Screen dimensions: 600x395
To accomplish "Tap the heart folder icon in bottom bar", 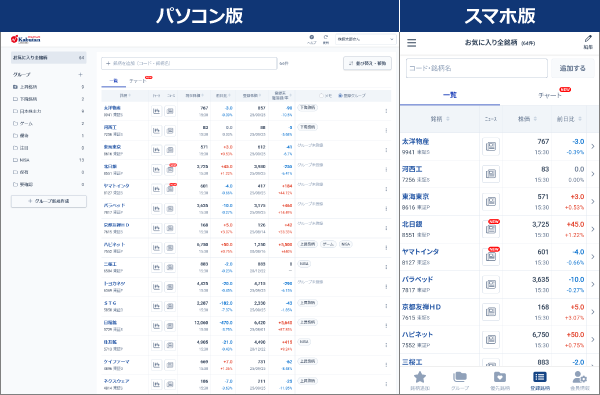I will pyautogui.click(x=500, y=377).
